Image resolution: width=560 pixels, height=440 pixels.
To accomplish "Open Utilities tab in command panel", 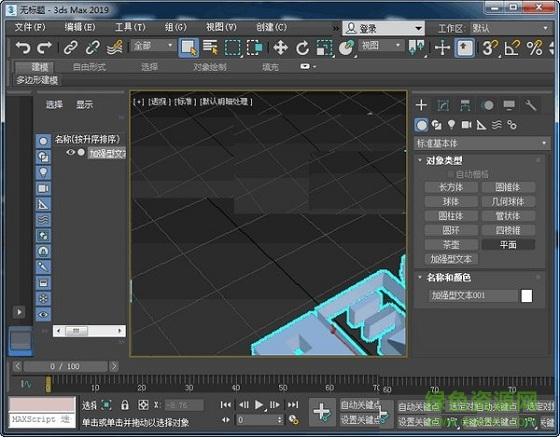I will (531, 105).
